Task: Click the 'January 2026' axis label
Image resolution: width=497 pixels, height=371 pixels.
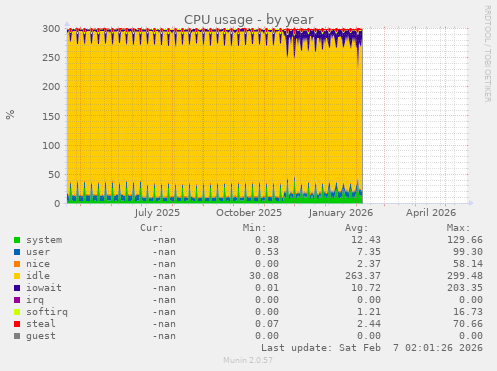Action: (341, 213)
